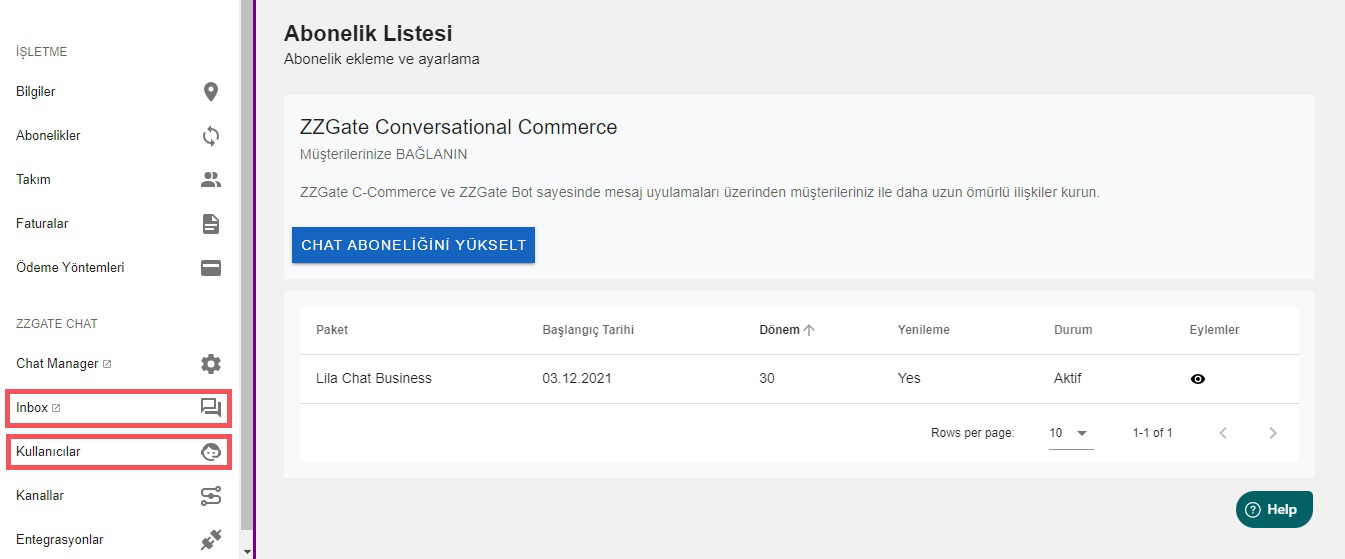
Task: Open the Help widget
Action: point(1273,509)
